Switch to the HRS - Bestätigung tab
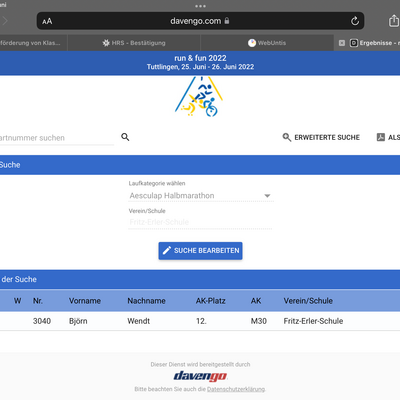 134,43
